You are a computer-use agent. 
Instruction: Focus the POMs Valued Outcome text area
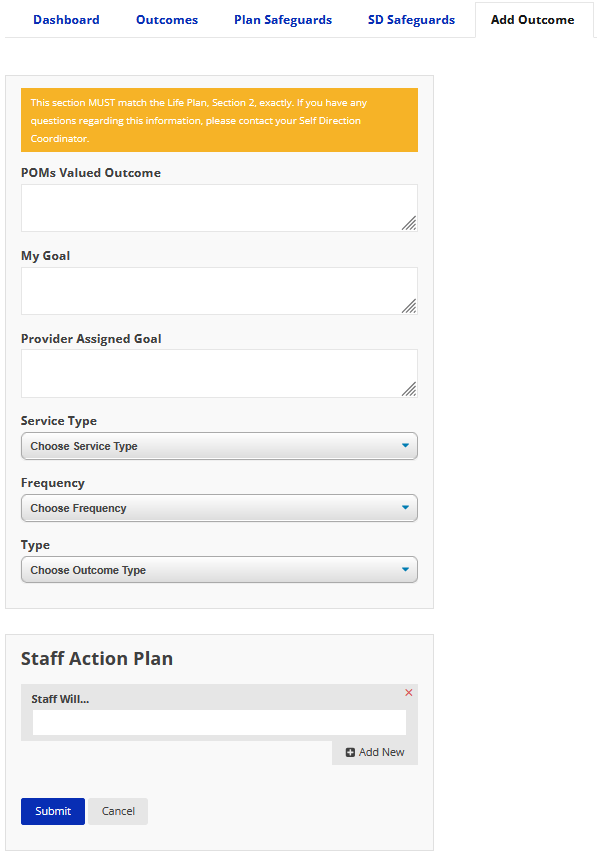220,208
